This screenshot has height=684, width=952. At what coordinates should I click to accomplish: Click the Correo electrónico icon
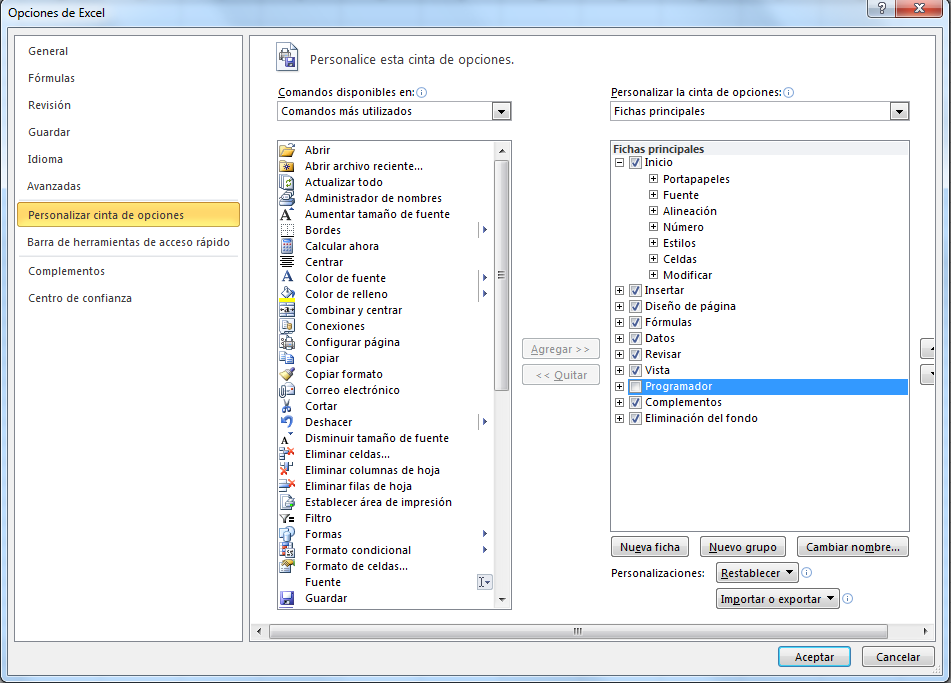coord(287,390)
